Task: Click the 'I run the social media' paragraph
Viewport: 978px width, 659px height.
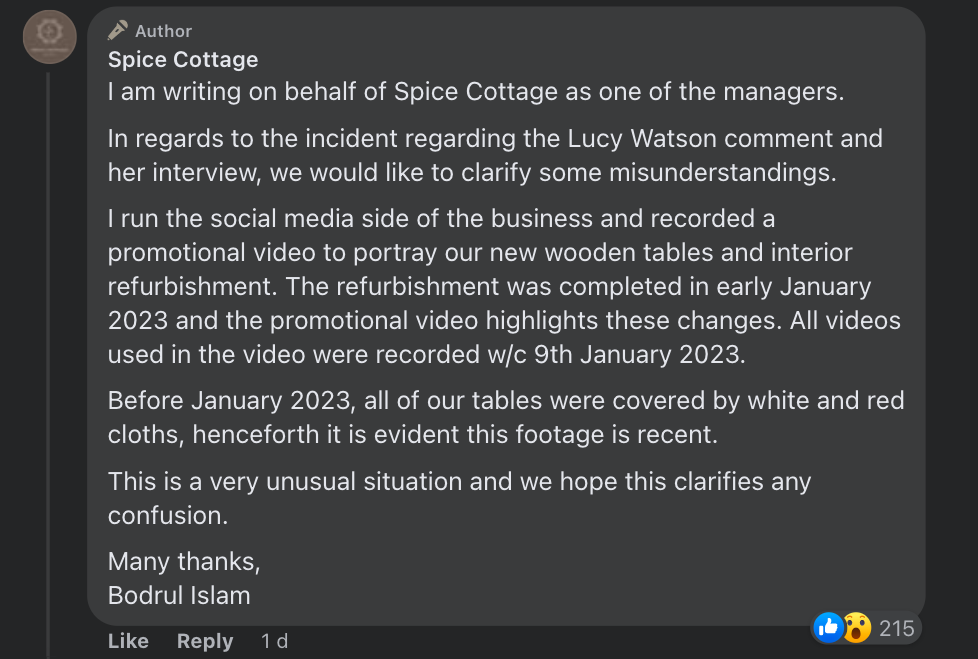Action: 504,286
